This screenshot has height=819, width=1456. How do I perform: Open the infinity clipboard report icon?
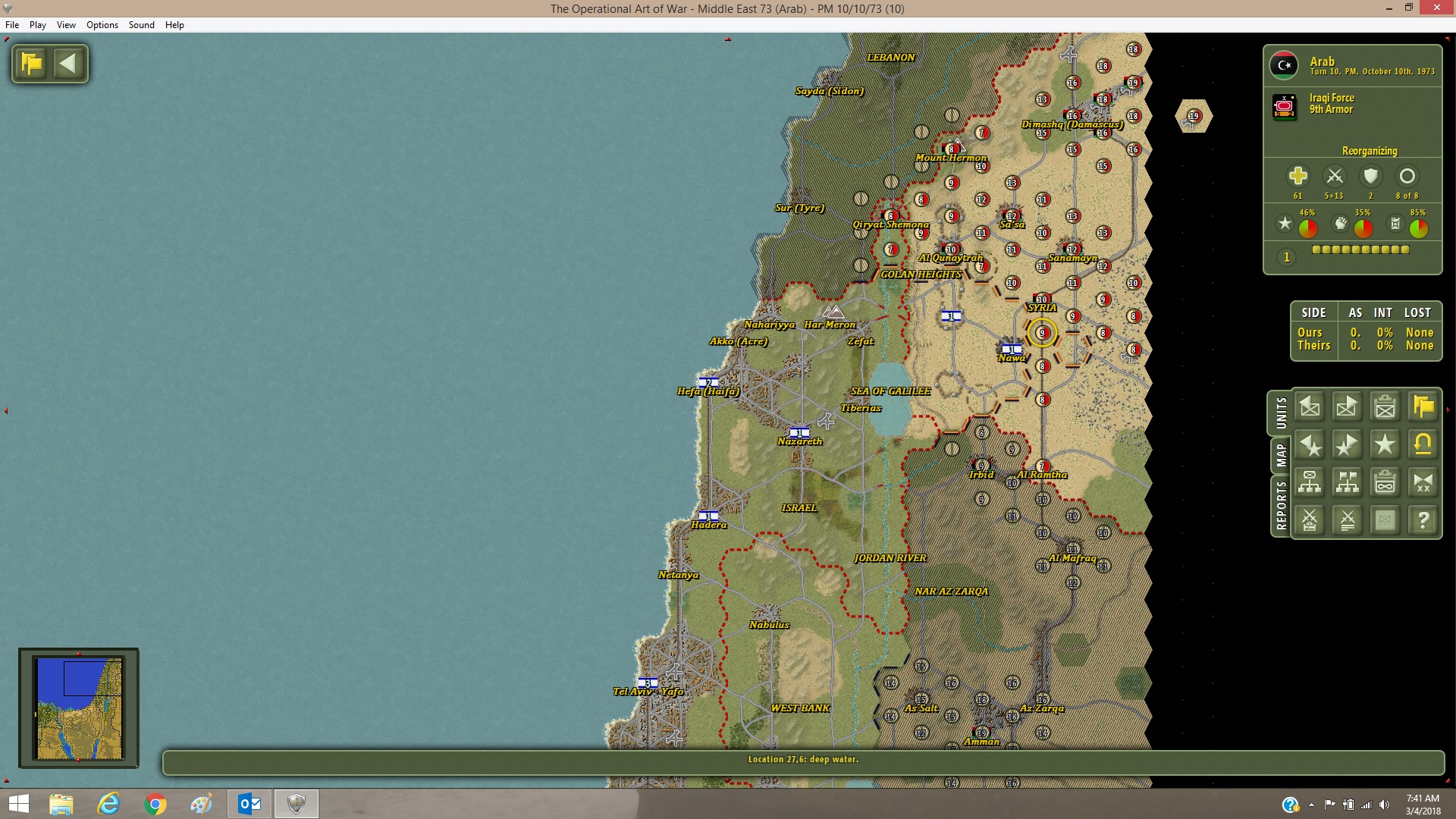1385,482
